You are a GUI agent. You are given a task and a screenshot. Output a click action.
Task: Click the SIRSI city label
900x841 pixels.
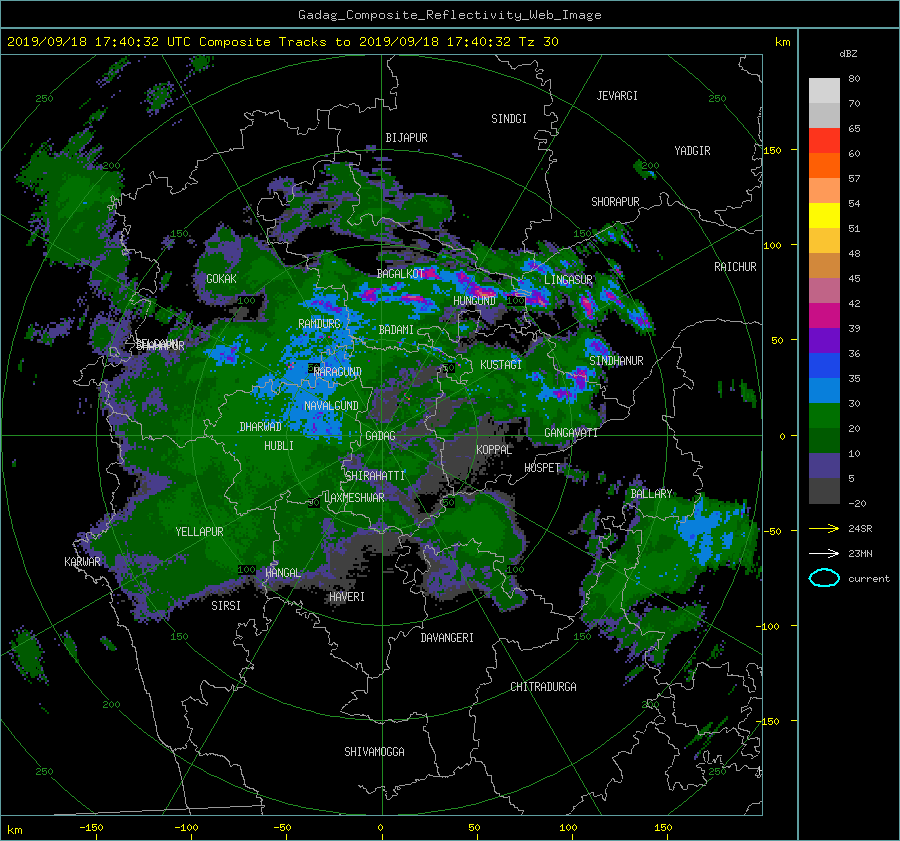(x=226, y=606)
